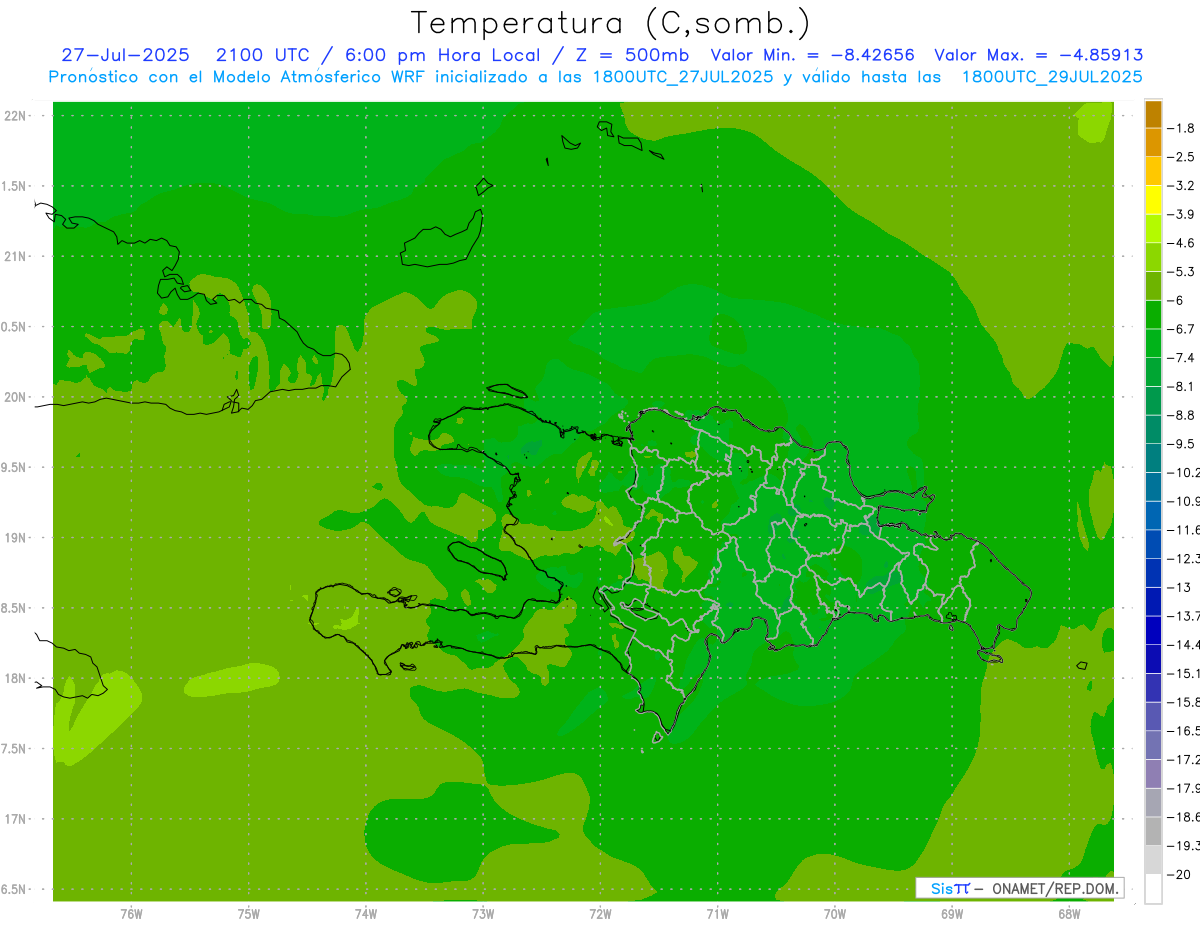Click the '18N' latitude label
1200x927 pixels.
pyautogui.click(x=15, y=679)
